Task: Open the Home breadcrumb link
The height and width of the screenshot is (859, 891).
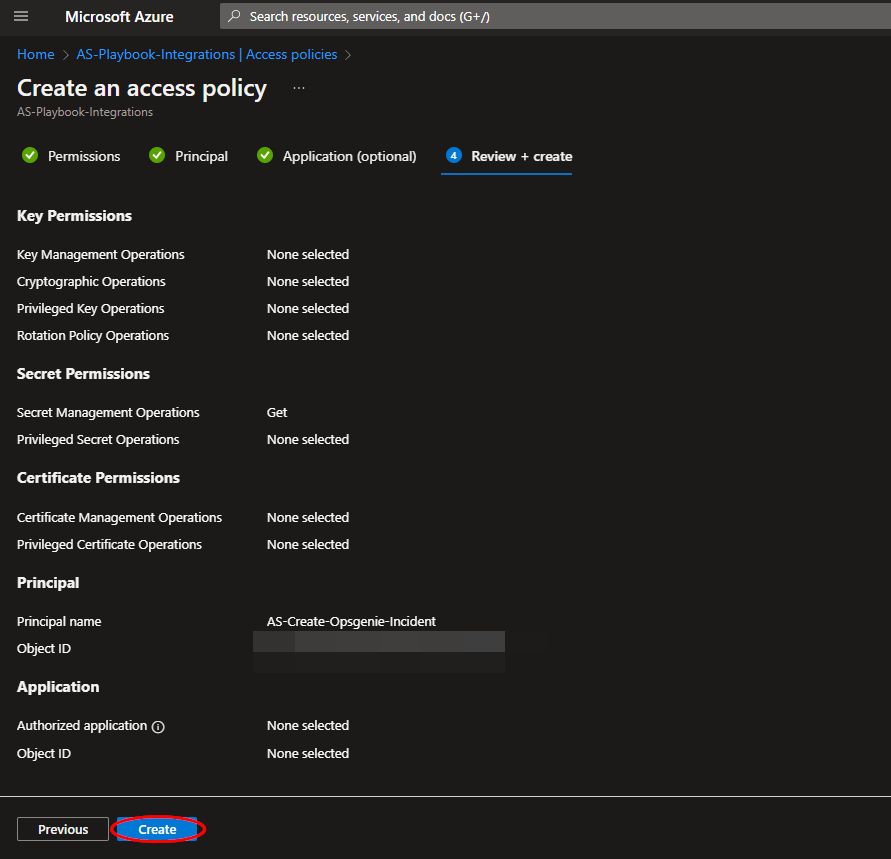Action: [36, 55]
